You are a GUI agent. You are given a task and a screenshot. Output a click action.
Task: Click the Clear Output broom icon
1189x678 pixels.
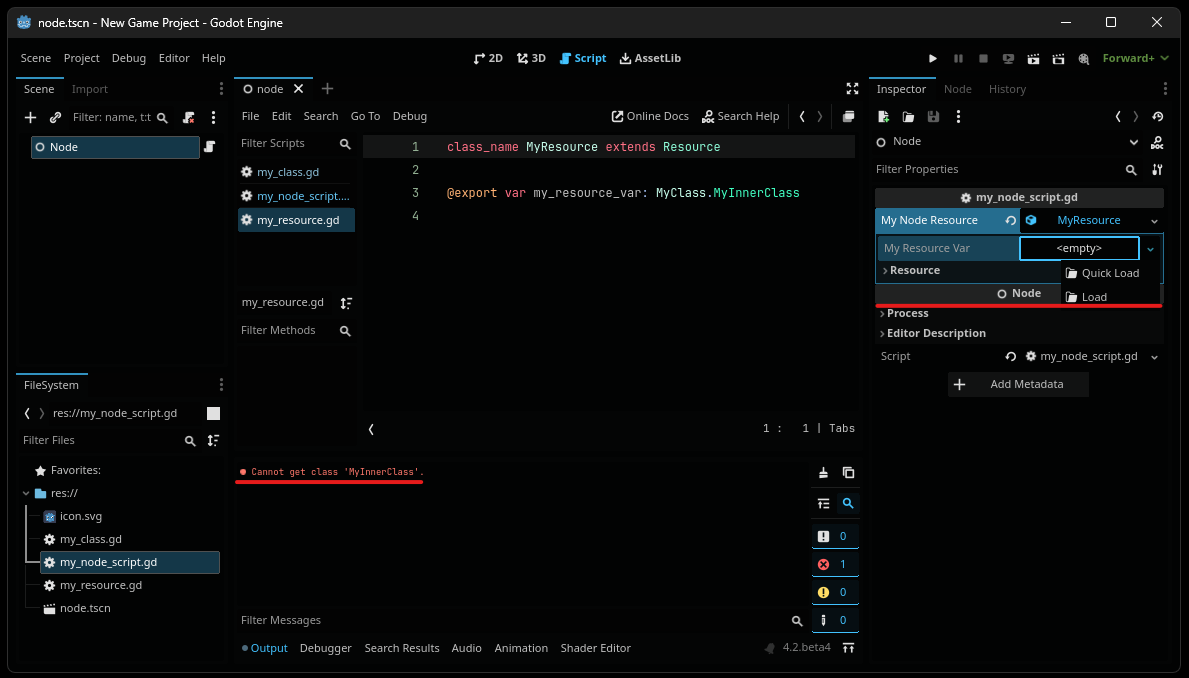coord(823,472)
